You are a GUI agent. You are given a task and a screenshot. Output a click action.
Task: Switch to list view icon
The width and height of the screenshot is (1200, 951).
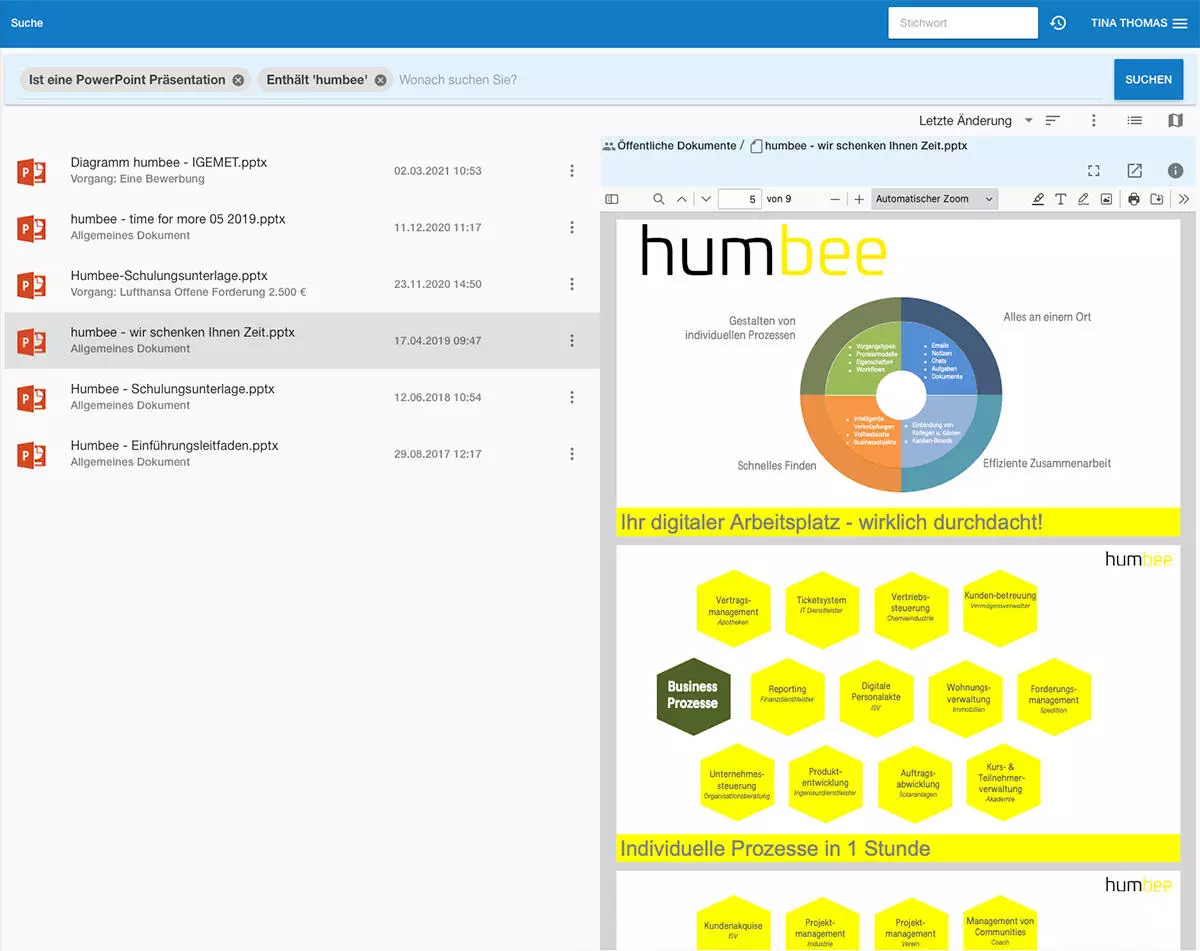(1135, 120)
